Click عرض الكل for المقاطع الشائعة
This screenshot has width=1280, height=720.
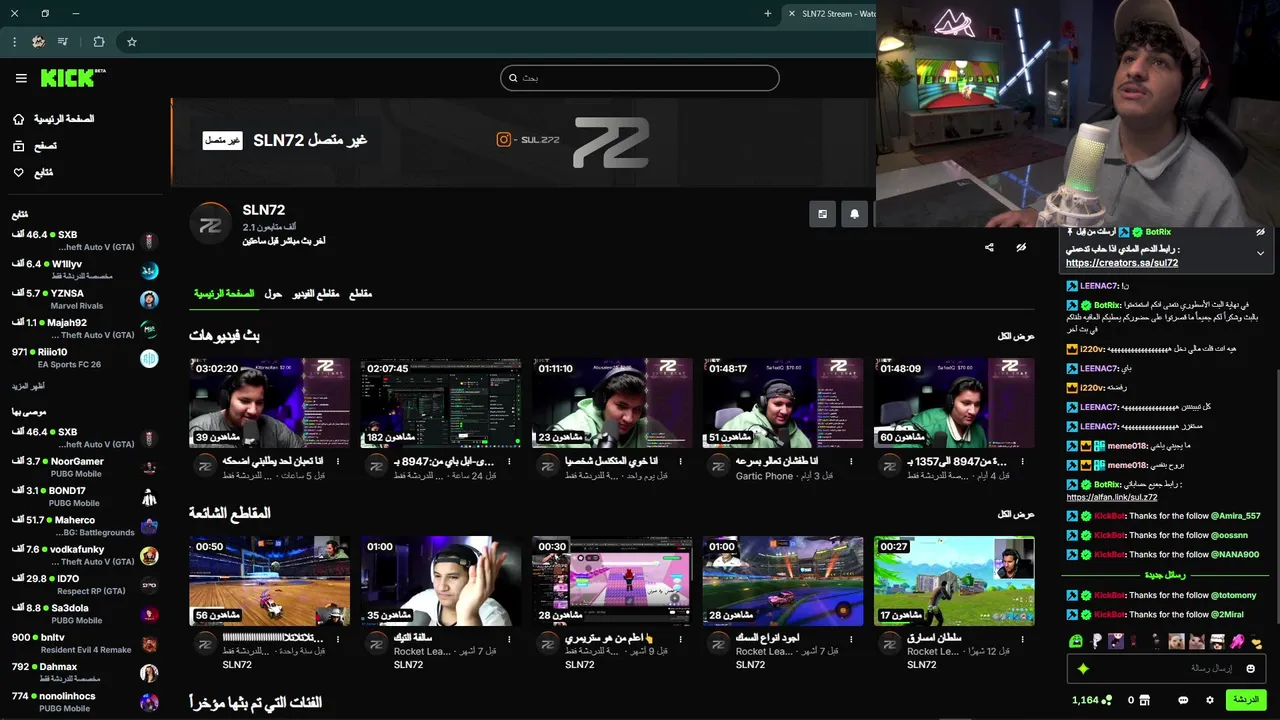tap(1016, 514)
